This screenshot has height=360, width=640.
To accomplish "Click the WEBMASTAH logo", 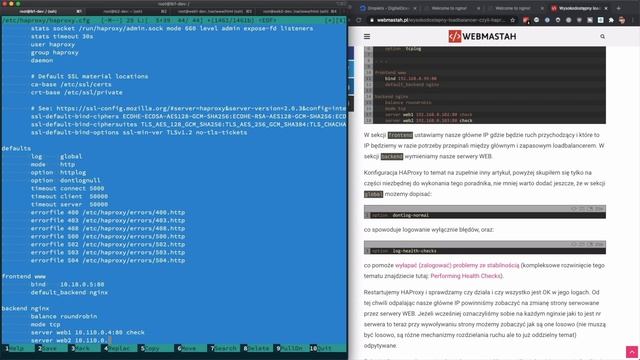I will click(x=482, y=36).
